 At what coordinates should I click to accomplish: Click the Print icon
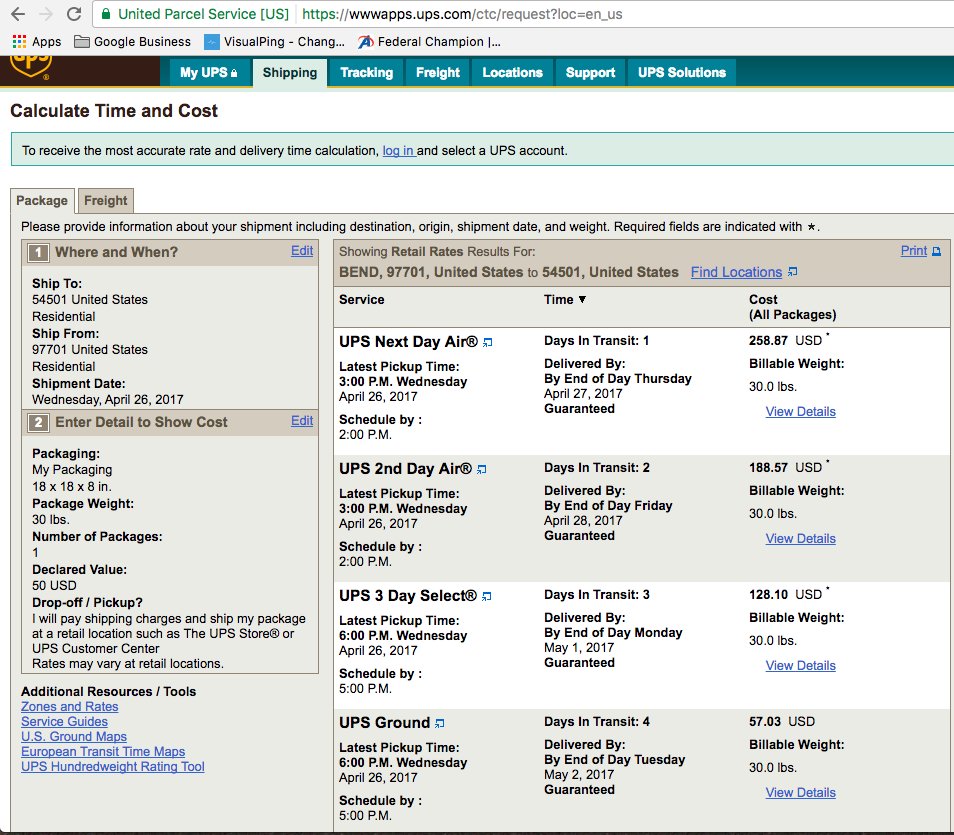936,251
